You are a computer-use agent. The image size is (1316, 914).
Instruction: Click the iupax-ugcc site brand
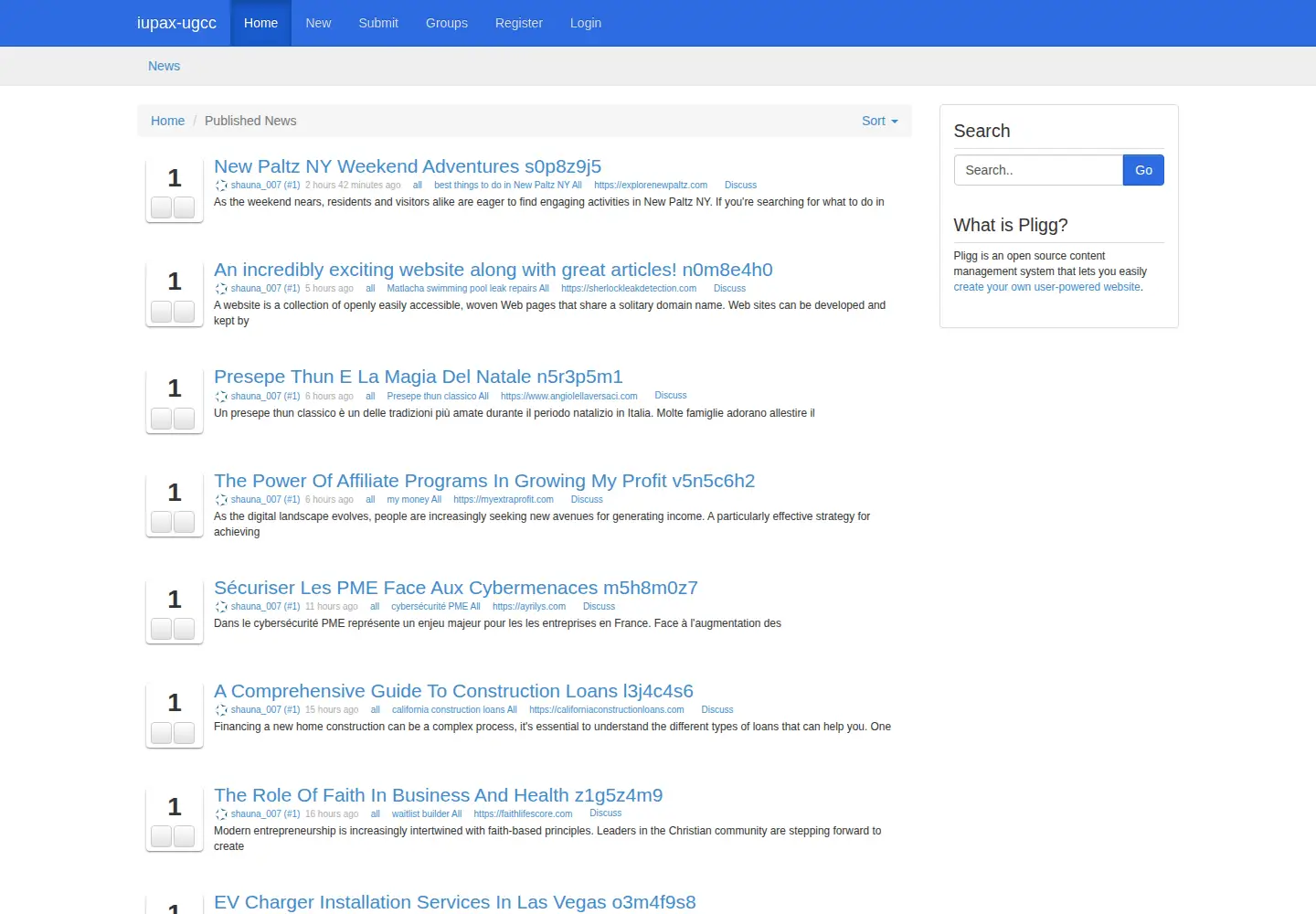click(176, 23)
